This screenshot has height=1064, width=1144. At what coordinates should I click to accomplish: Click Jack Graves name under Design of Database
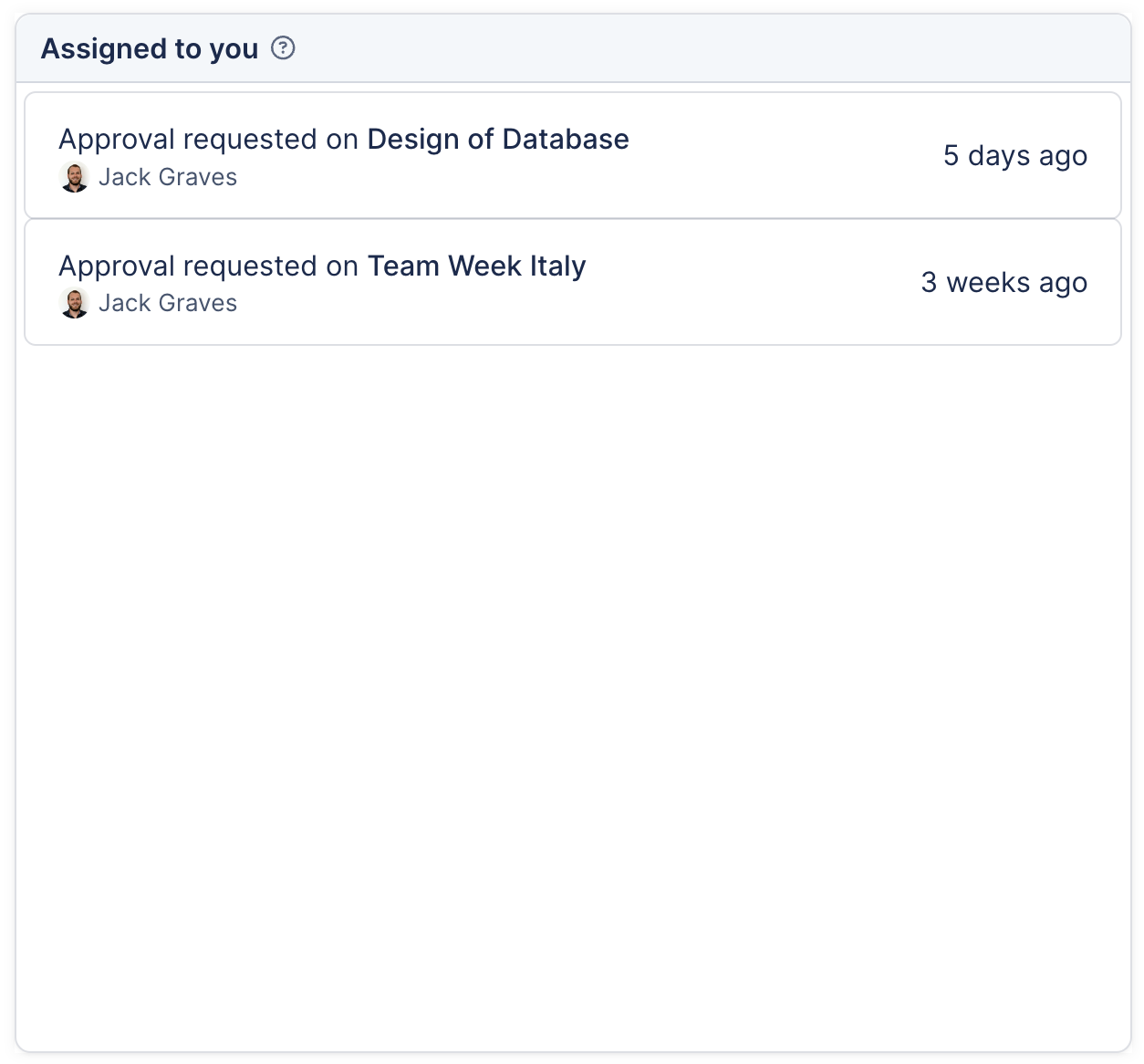point(168,177)
